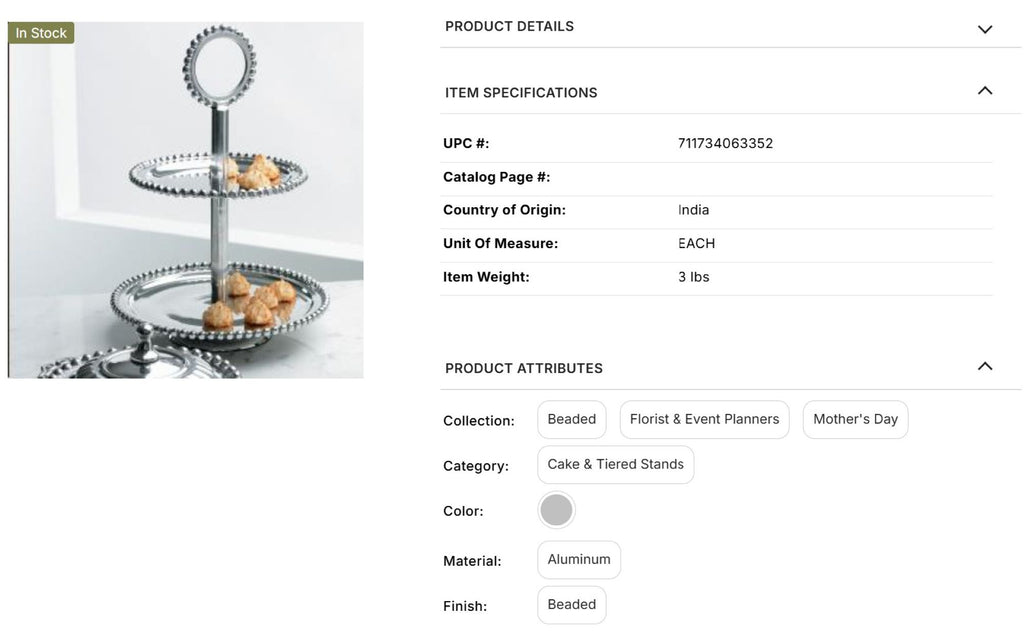Viewport: 1024px width, 639px height.
Task: Click the UPC number 711734063352
Action: point(725,144)
